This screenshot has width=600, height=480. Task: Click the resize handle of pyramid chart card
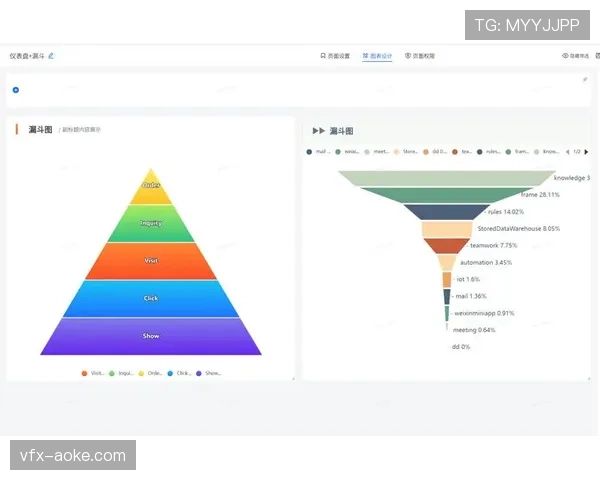coord(293,378)
